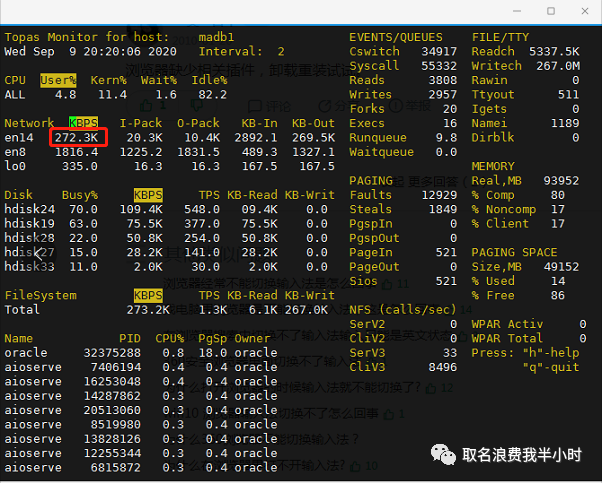Image resolution: width=602 pixels, height=483 pixels.
Task: Click the "h"-help hint text
Action: click(x=551, y=353)
